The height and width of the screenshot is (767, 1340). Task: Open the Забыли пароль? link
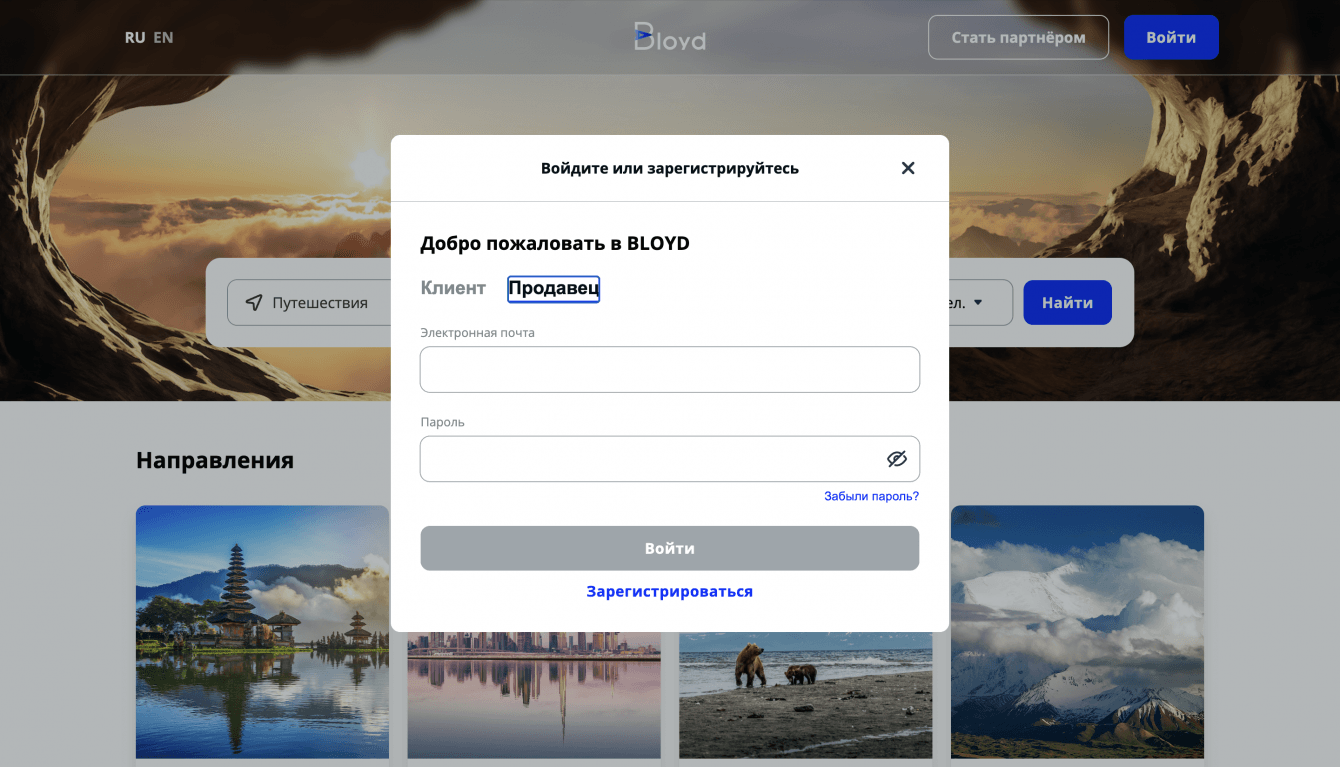coord(871,496)
